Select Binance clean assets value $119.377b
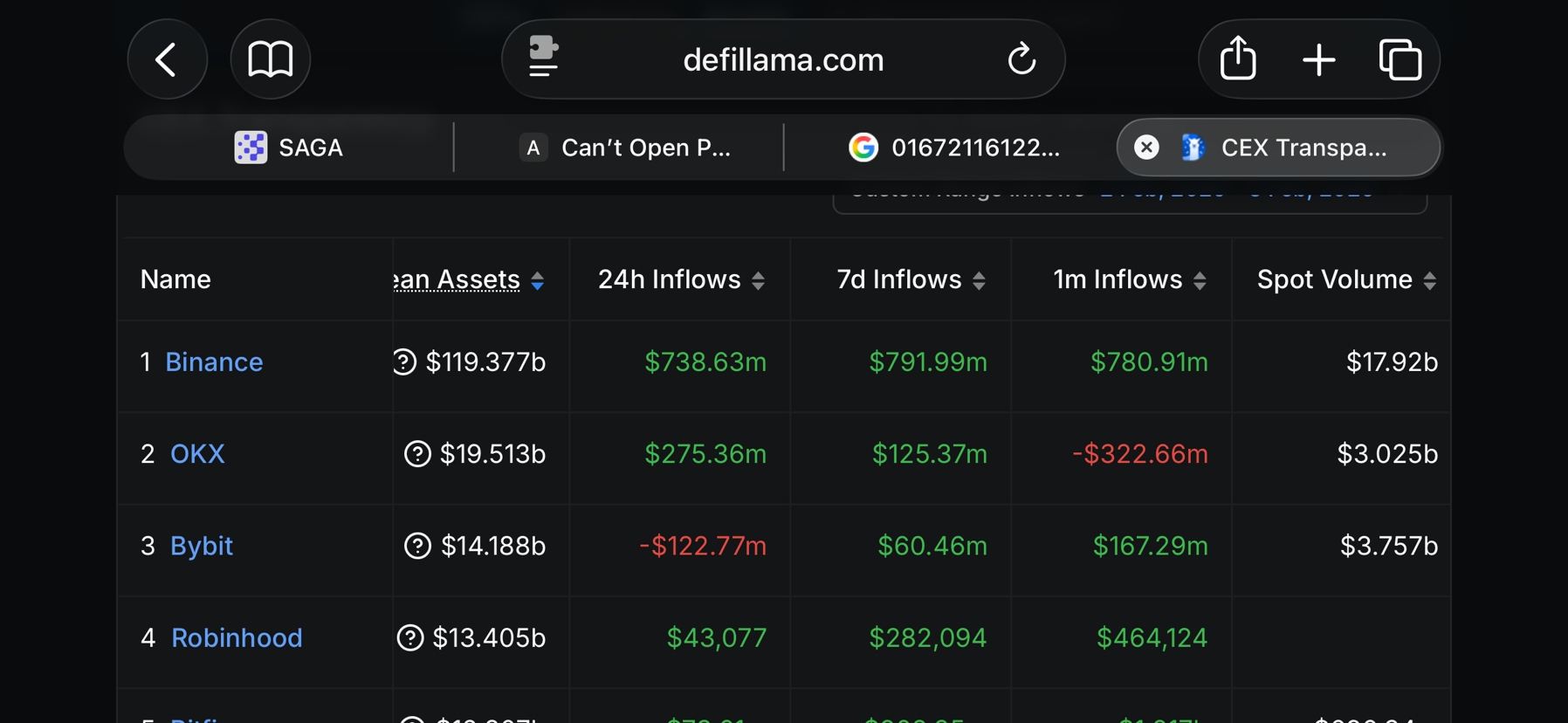The height and width of the screenshot is (723, 1568). point(485,361)
